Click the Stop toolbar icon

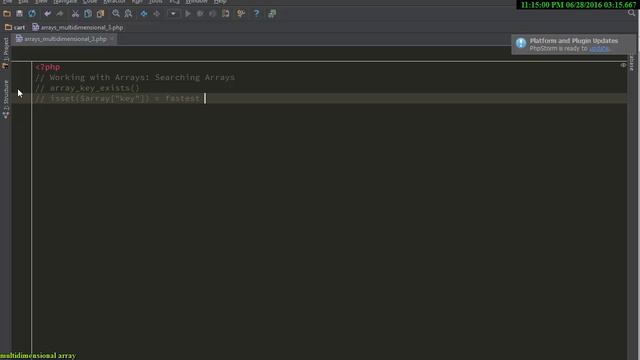pos(213,13)
